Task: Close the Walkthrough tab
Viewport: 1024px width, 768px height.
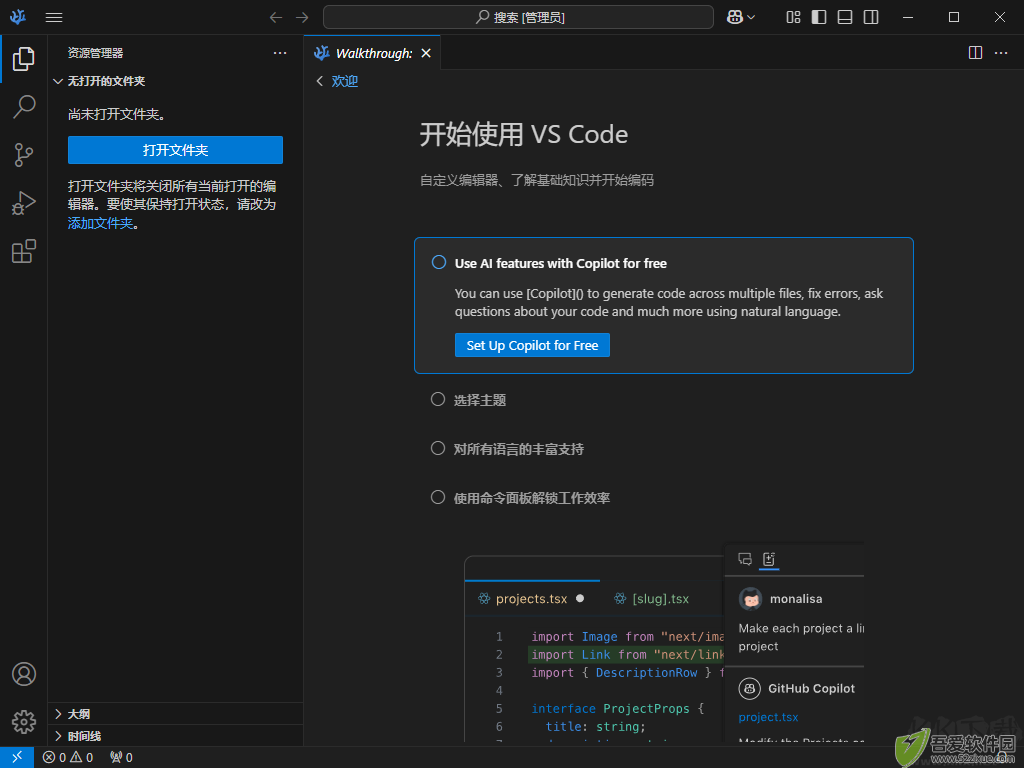Action: (426, 53)
